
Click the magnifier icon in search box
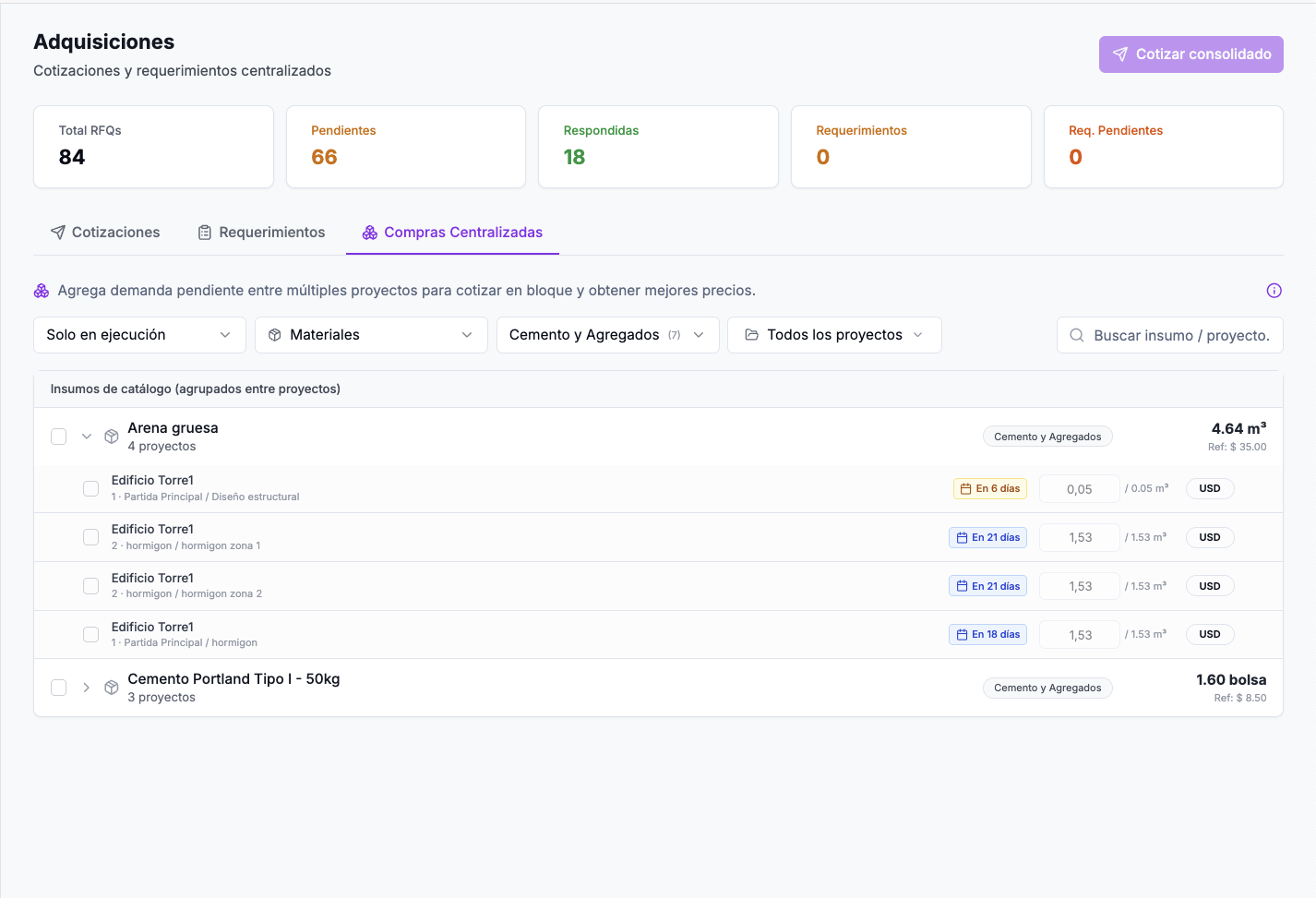(x=1076, y=335)
